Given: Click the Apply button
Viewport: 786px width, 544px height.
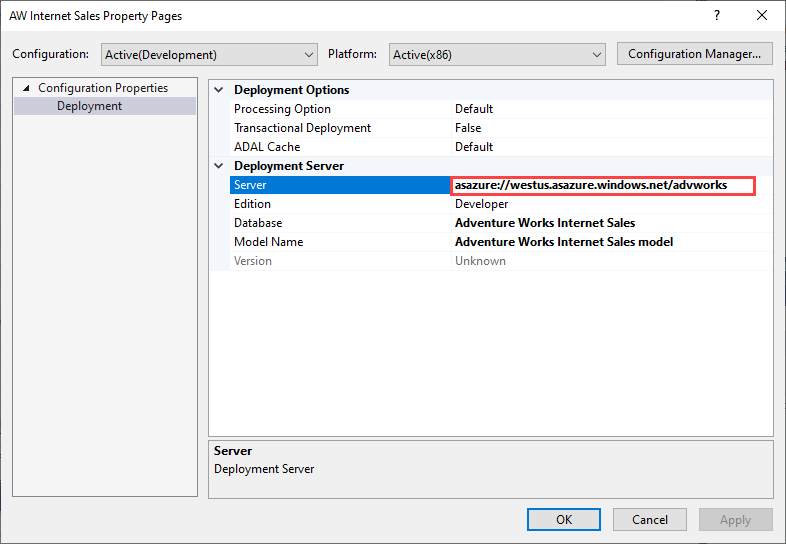Looking at the screenshot, I should click(x=735, y=519).
